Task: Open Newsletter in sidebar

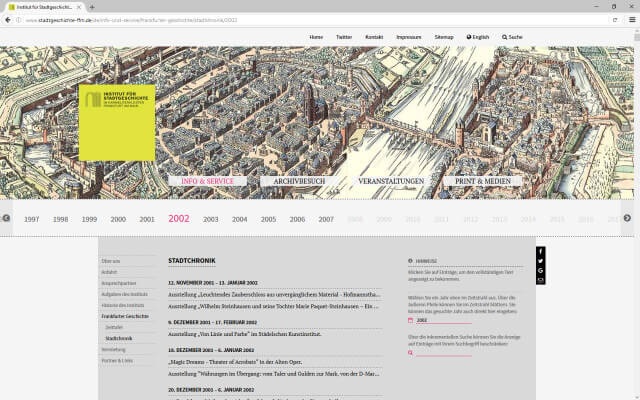Action: pyautogui.click(x=113, y=349)
